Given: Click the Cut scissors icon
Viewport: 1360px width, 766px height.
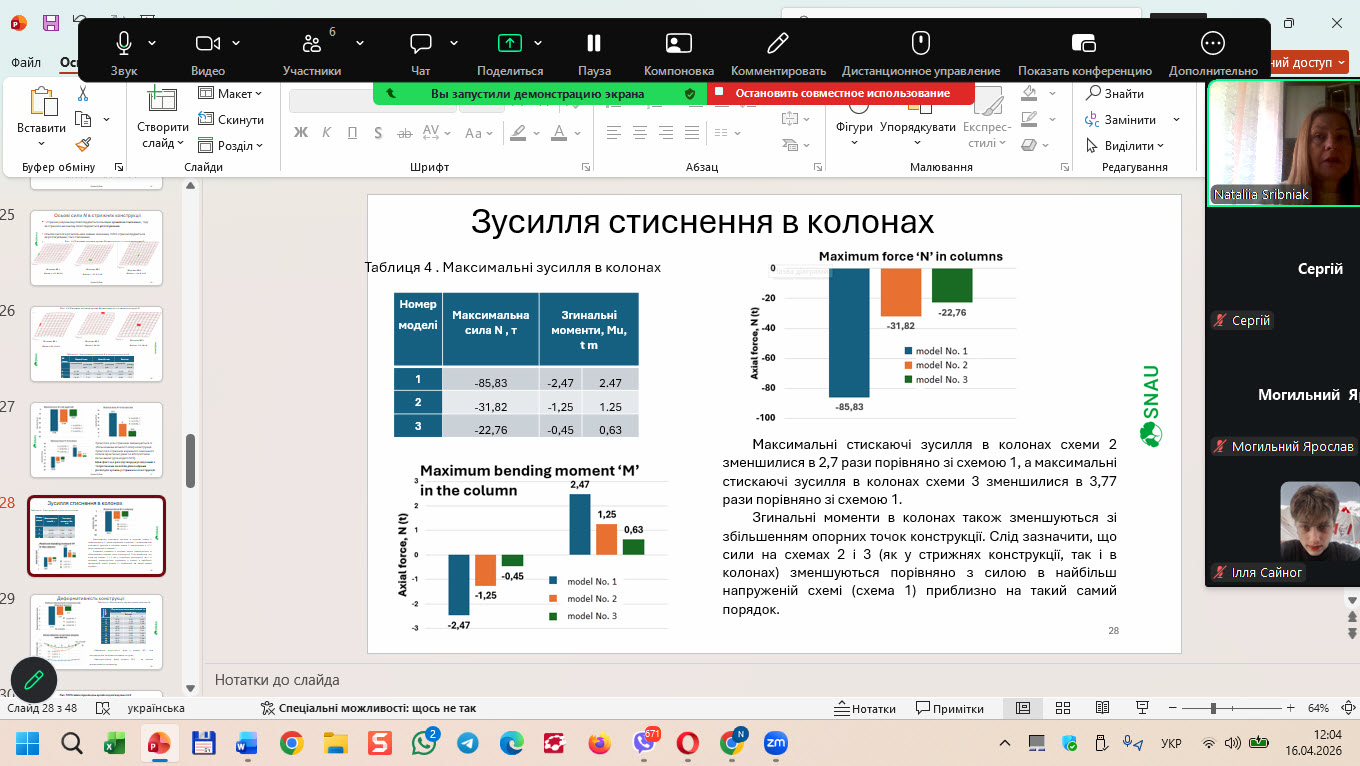Looking at the screenshot, I should [x=83, y=94].
